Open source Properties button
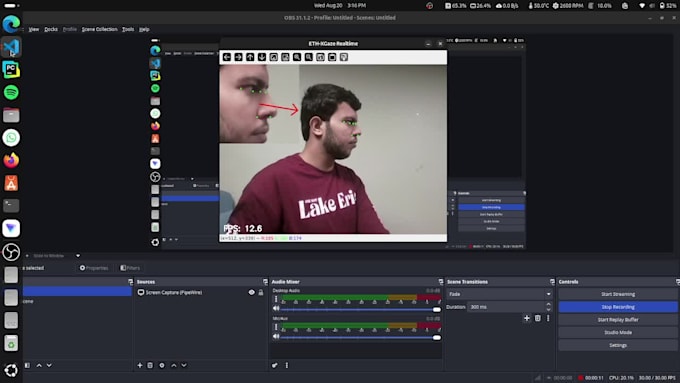This screenshot has height=383, width=680. pyautogui.click(x=94, y=268)
